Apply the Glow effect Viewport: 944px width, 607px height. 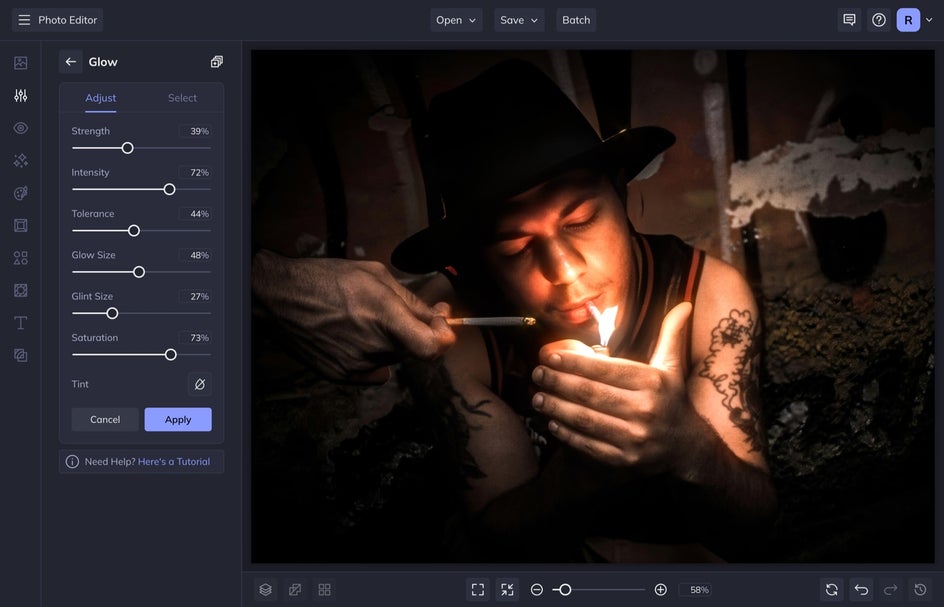[178, 419]
